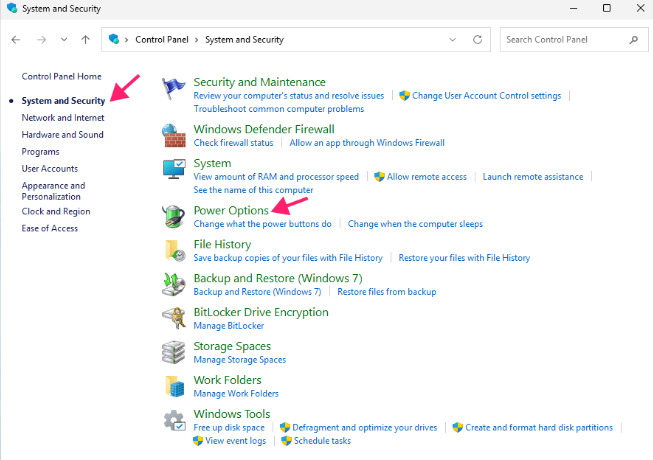The width and height of the screenshot is (653, 460).
Task: Check firewall status
Action: pyautogui.click(x=233, y=143)
